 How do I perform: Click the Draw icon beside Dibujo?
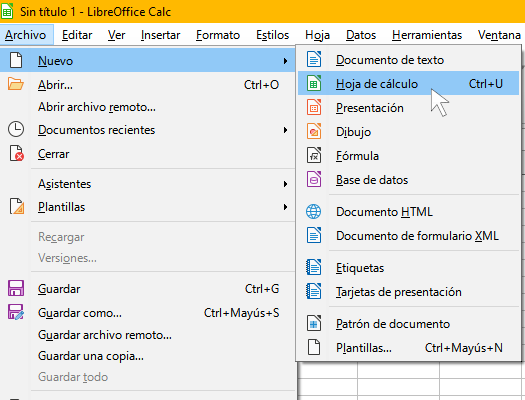coord(314,132)
